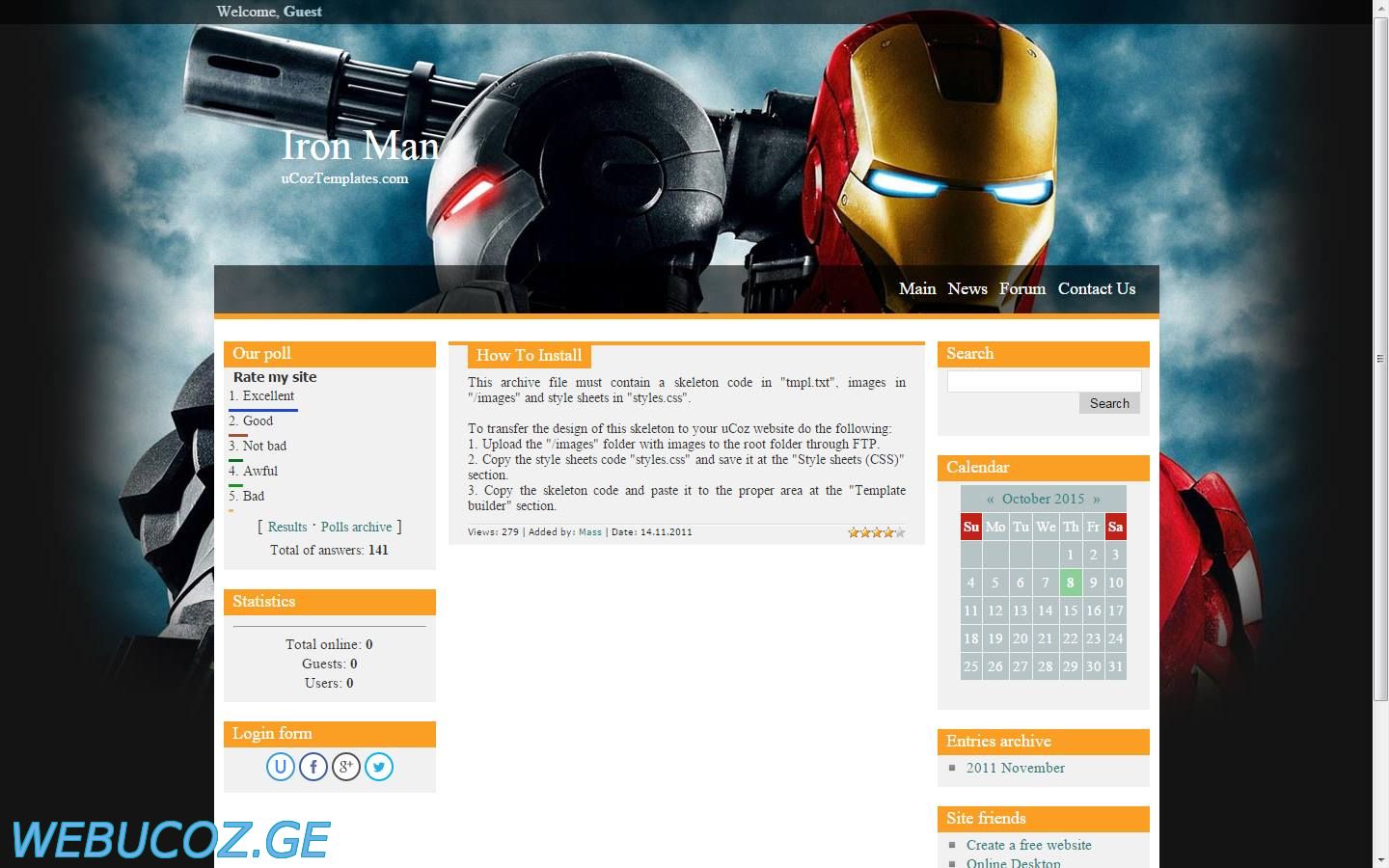Click Total of answers: 141 text
1389x868 pixels.
329,550
